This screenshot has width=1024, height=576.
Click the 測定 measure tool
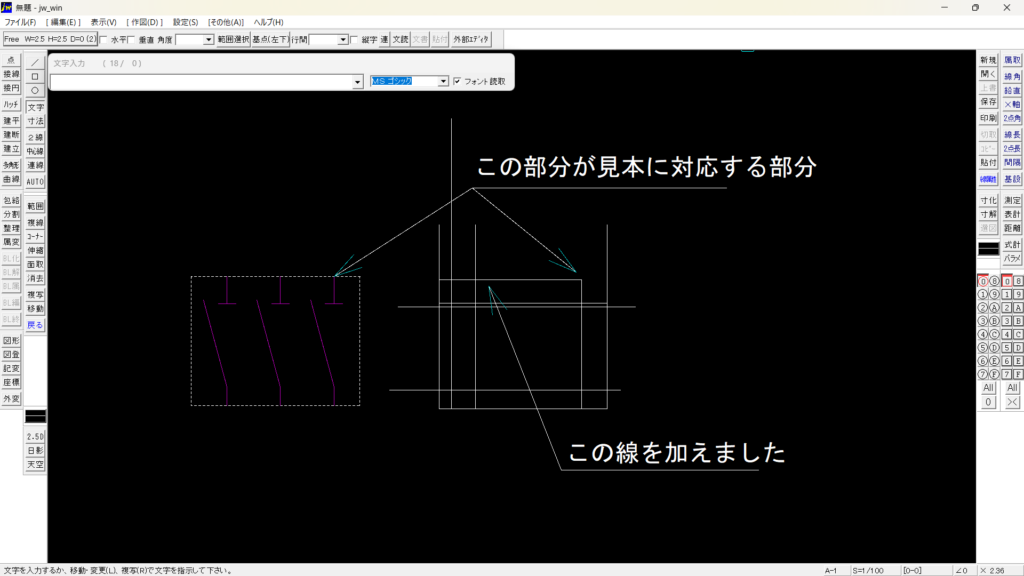(1012, 200)
